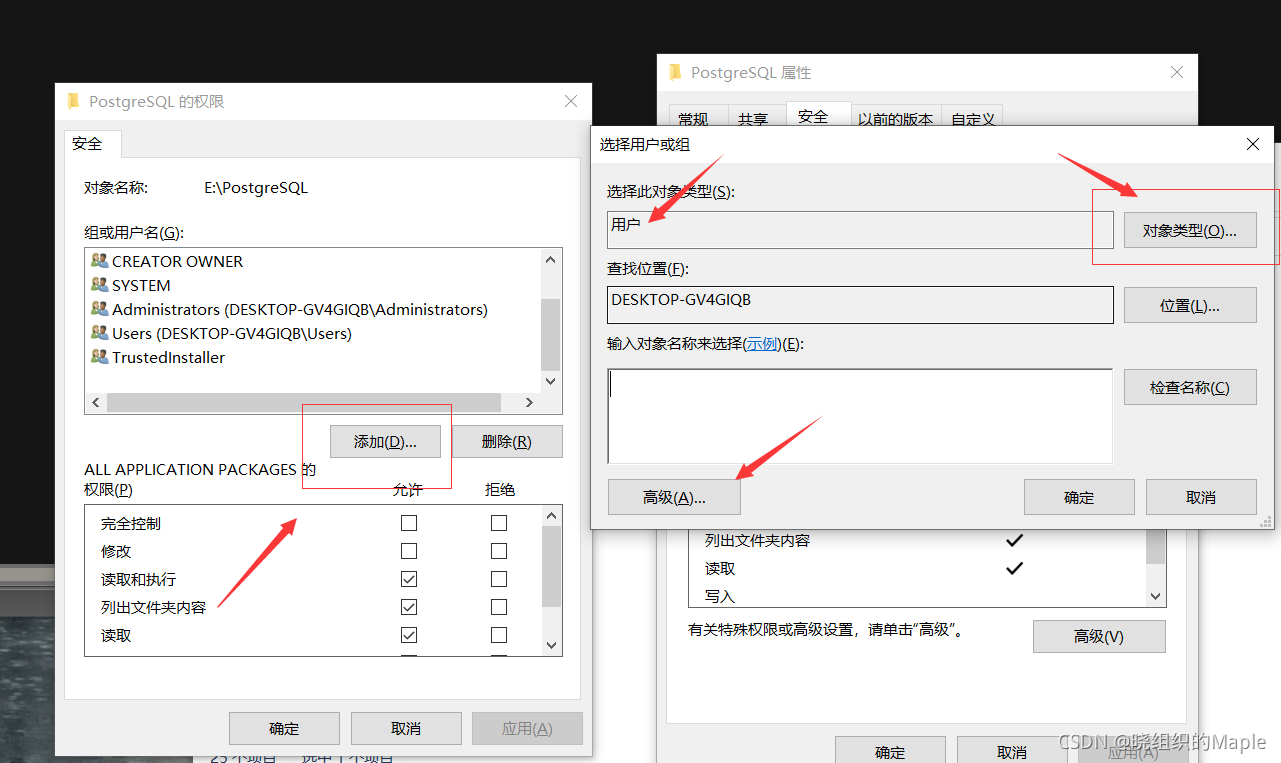
Task: Click the 位置(L)... button
Action: (1190, 305)
